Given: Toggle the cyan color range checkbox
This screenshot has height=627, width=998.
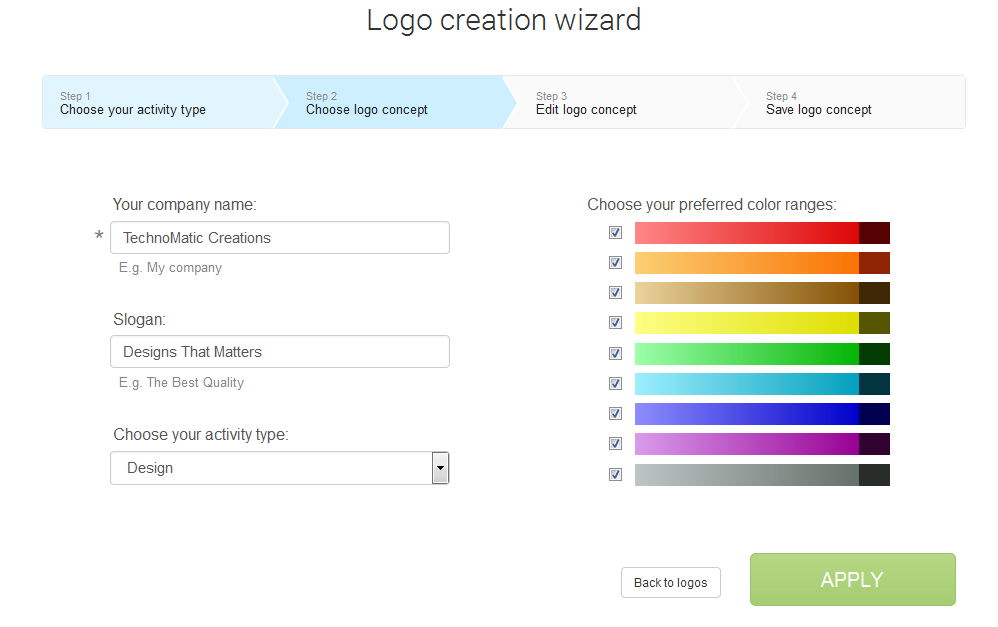Looking at the screenshot, I should [x=615, y=383].
